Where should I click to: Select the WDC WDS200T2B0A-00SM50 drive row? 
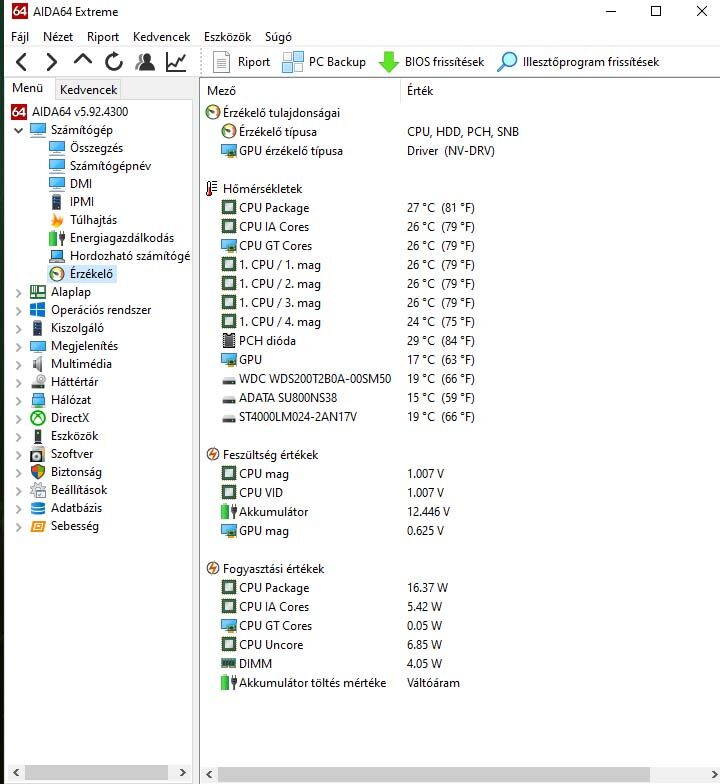348,379
